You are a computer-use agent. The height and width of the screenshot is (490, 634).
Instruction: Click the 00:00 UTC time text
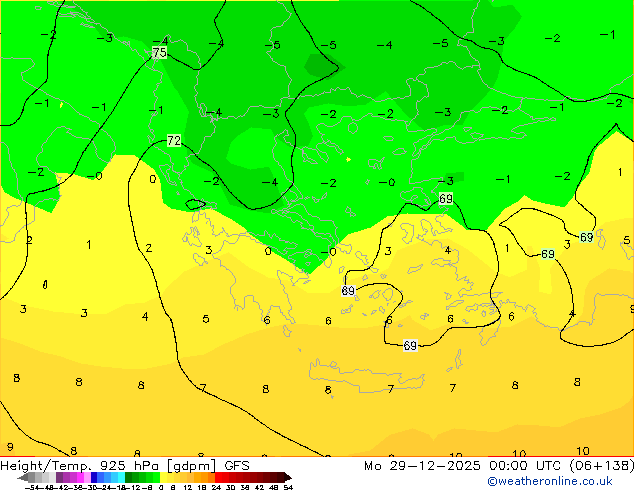tap(527, 466)
